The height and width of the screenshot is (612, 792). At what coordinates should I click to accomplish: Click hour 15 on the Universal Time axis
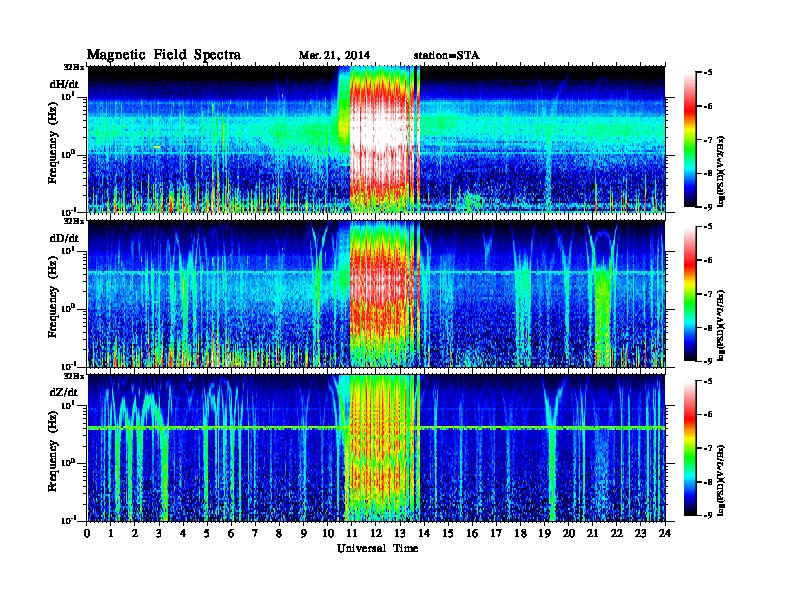[x=448, y=534]
